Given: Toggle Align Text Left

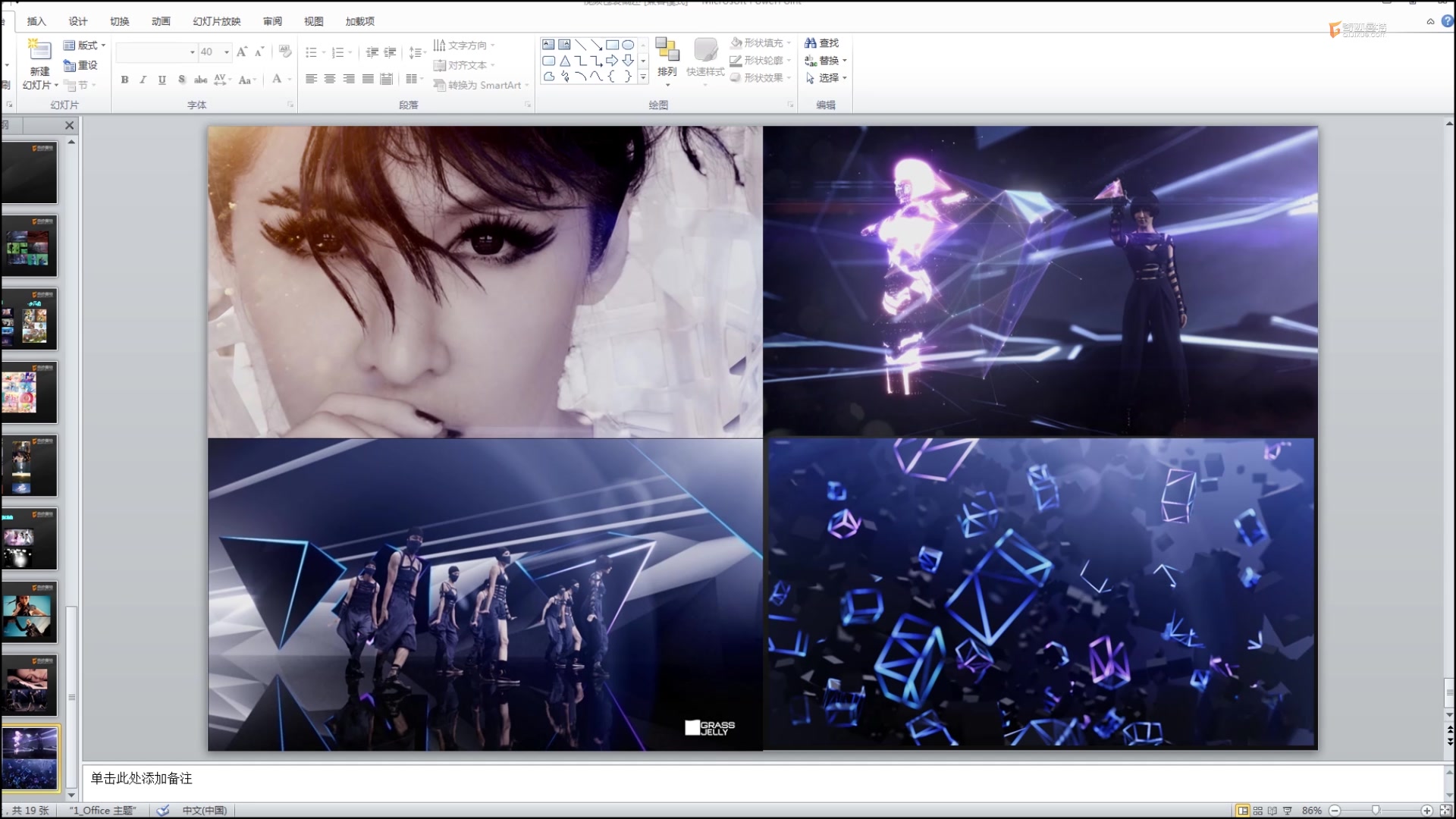Looking at the screenshot, I should point(311,79).
